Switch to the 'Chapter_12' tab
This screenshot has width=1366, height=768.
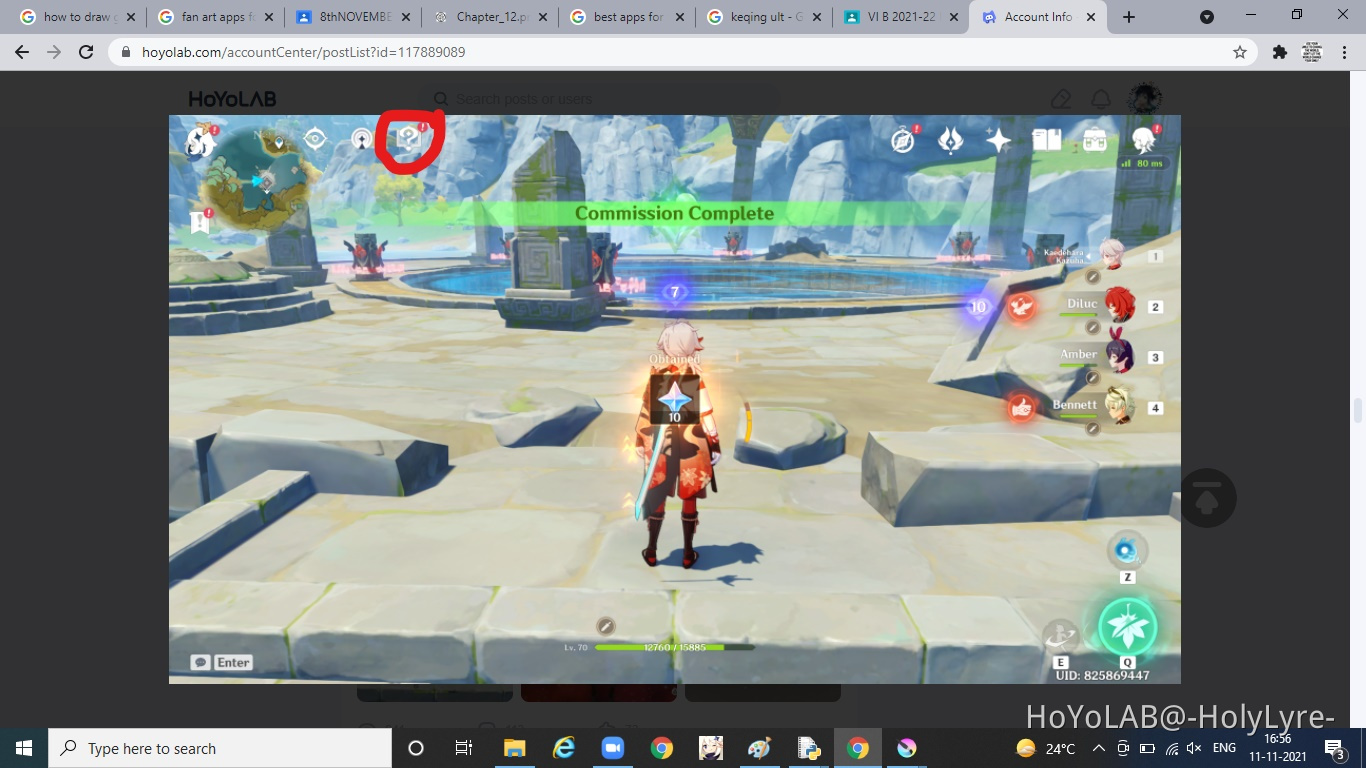tap(490, 17)
